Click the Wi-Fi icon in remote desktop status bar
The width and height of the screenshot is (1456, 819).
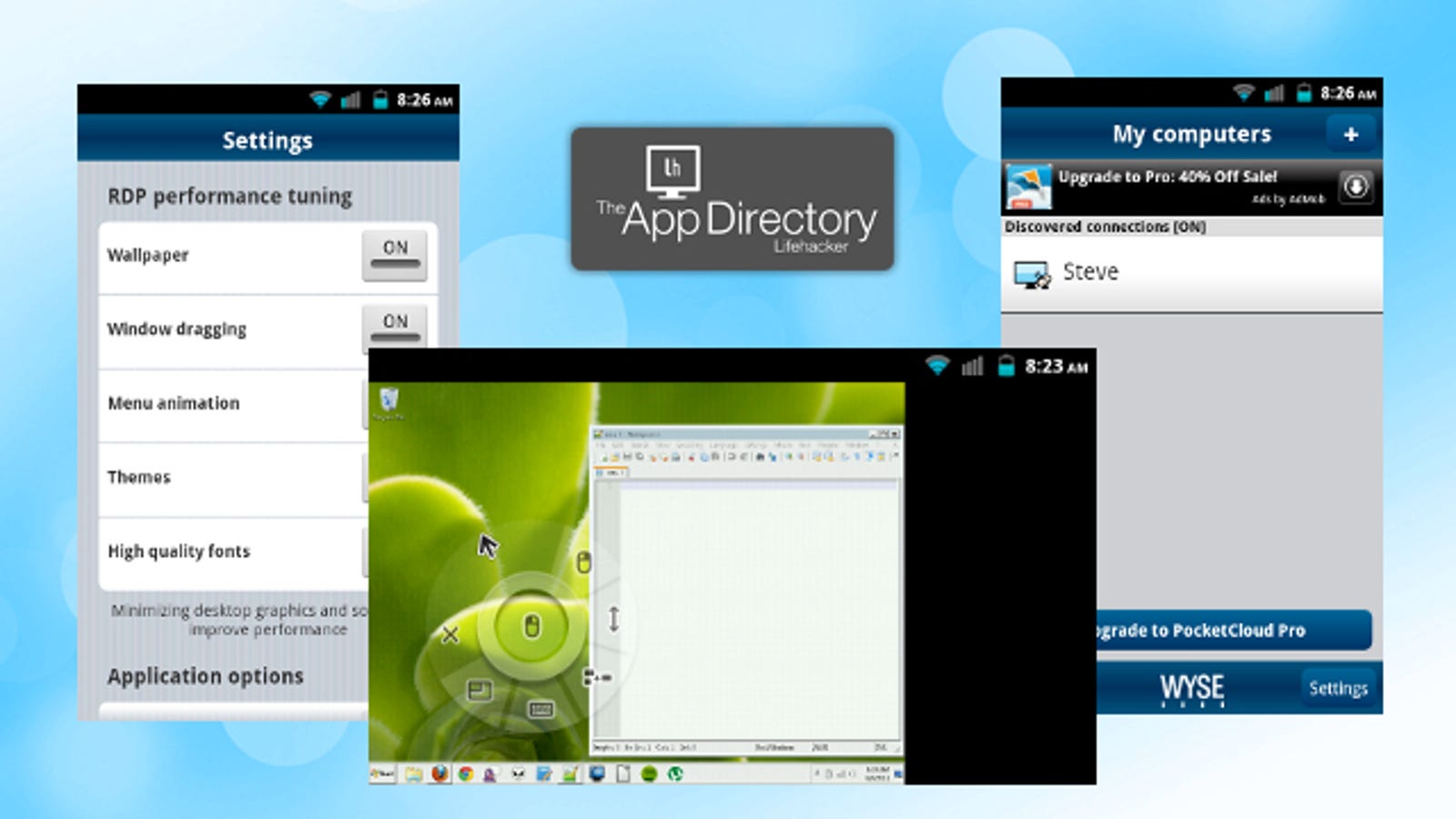point(937,366)
